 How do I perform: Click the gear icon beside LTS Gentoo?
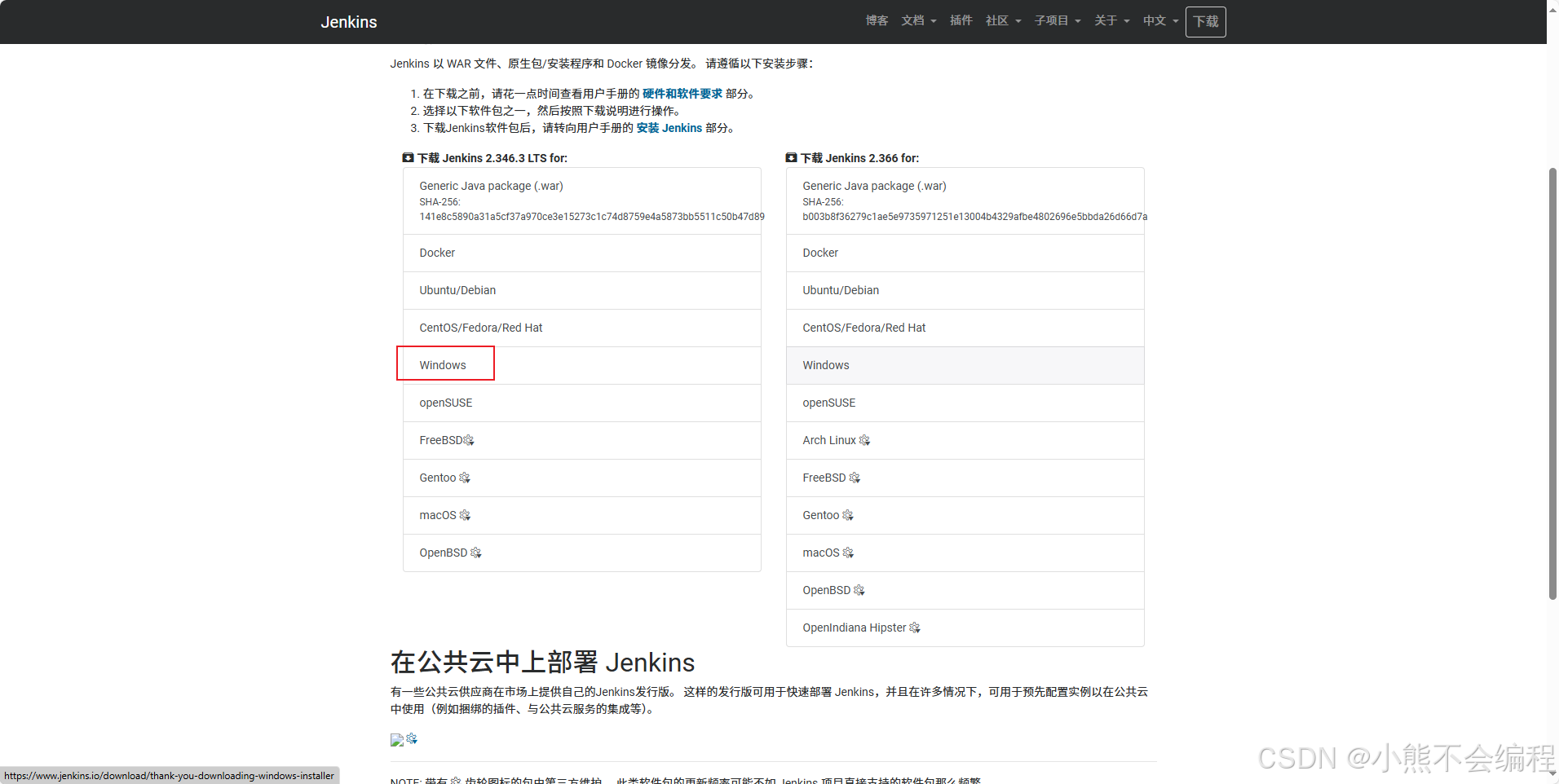click(x=465, y=478)
